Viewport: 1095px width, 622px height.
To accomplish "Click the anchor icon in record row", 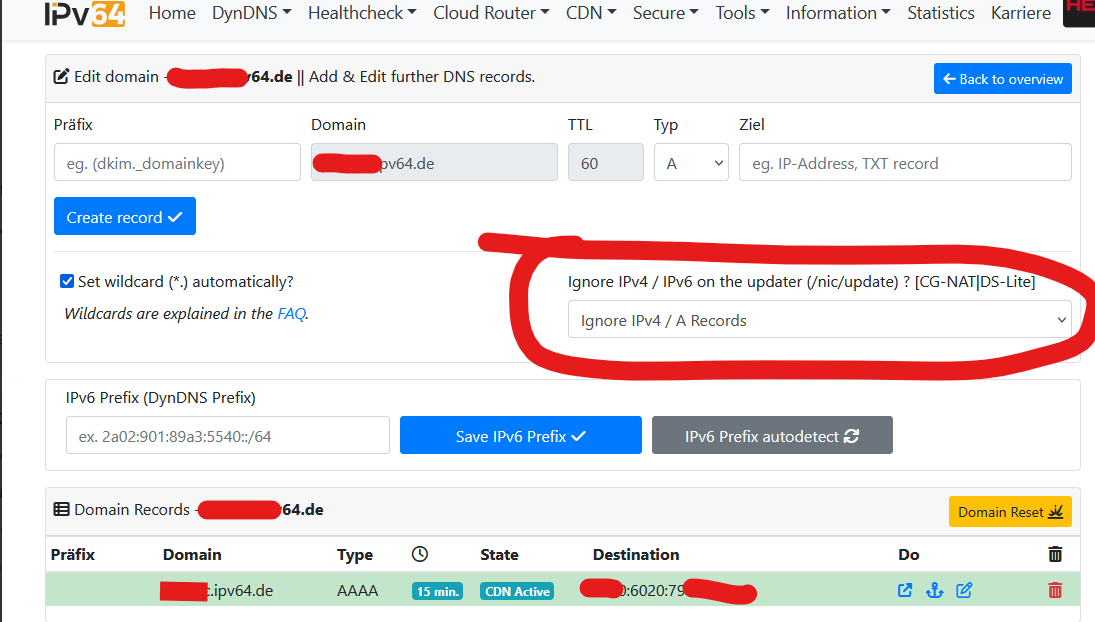I will pos(935,590).
